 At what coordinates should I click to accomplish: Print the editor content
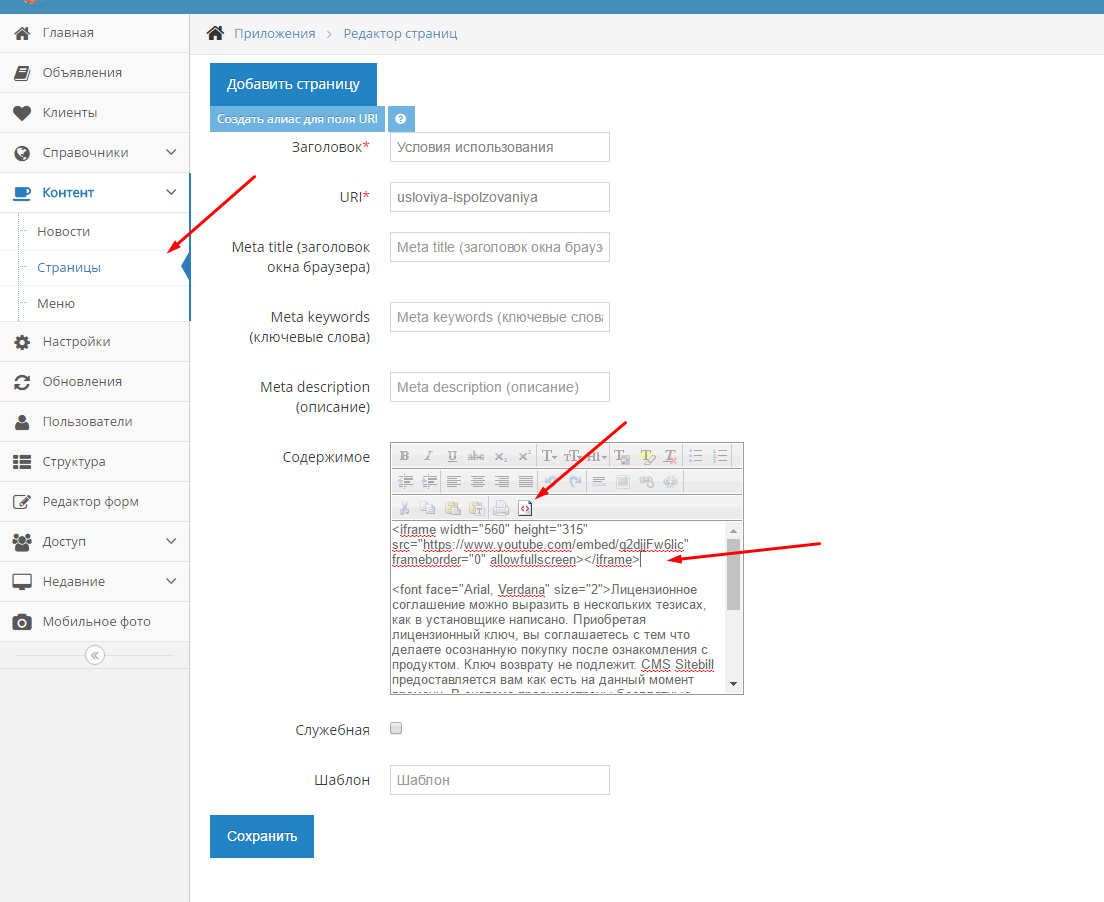click(501, 508)
